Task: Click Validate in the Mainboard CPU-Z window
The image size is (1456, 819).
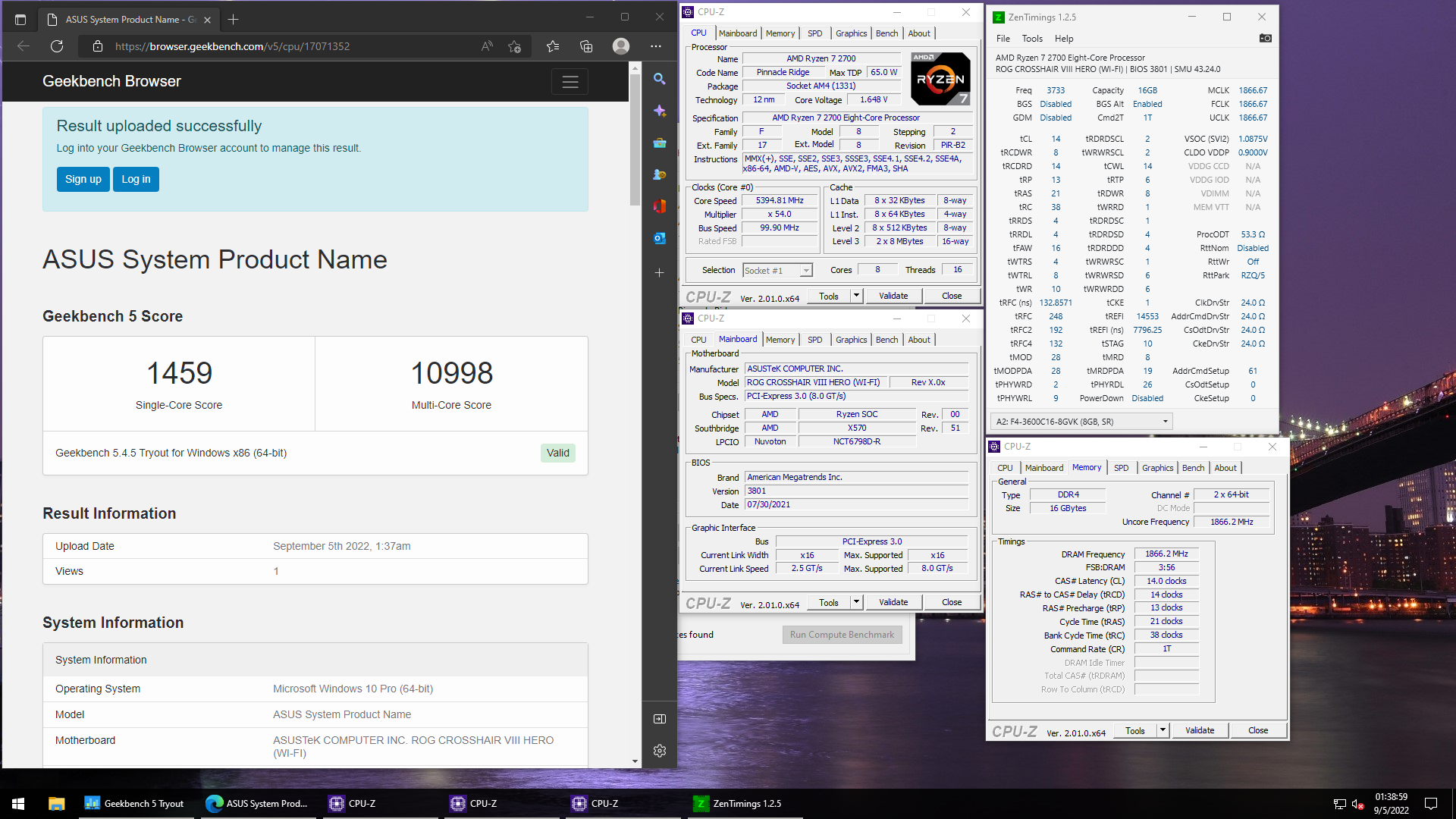Action: [x=893, y=602]
